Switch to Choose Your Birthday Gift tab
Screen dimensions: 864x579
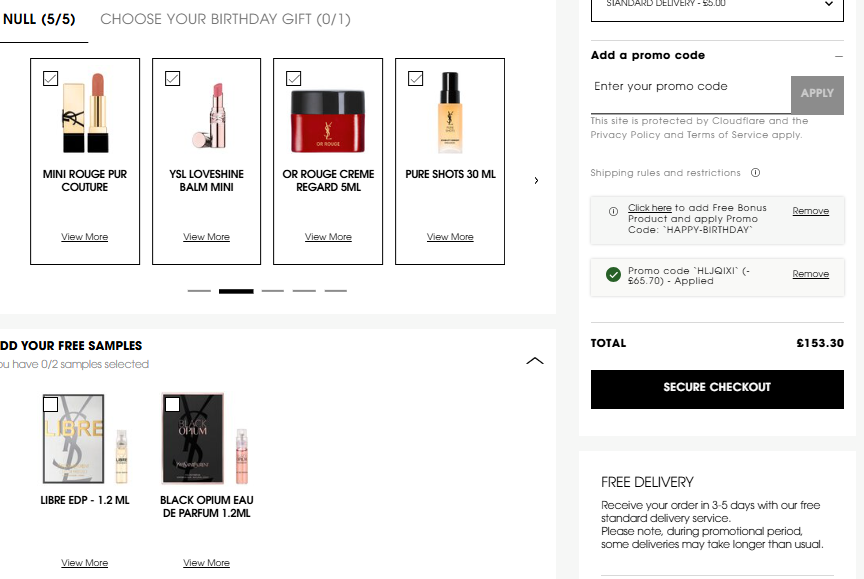[225, 19]
